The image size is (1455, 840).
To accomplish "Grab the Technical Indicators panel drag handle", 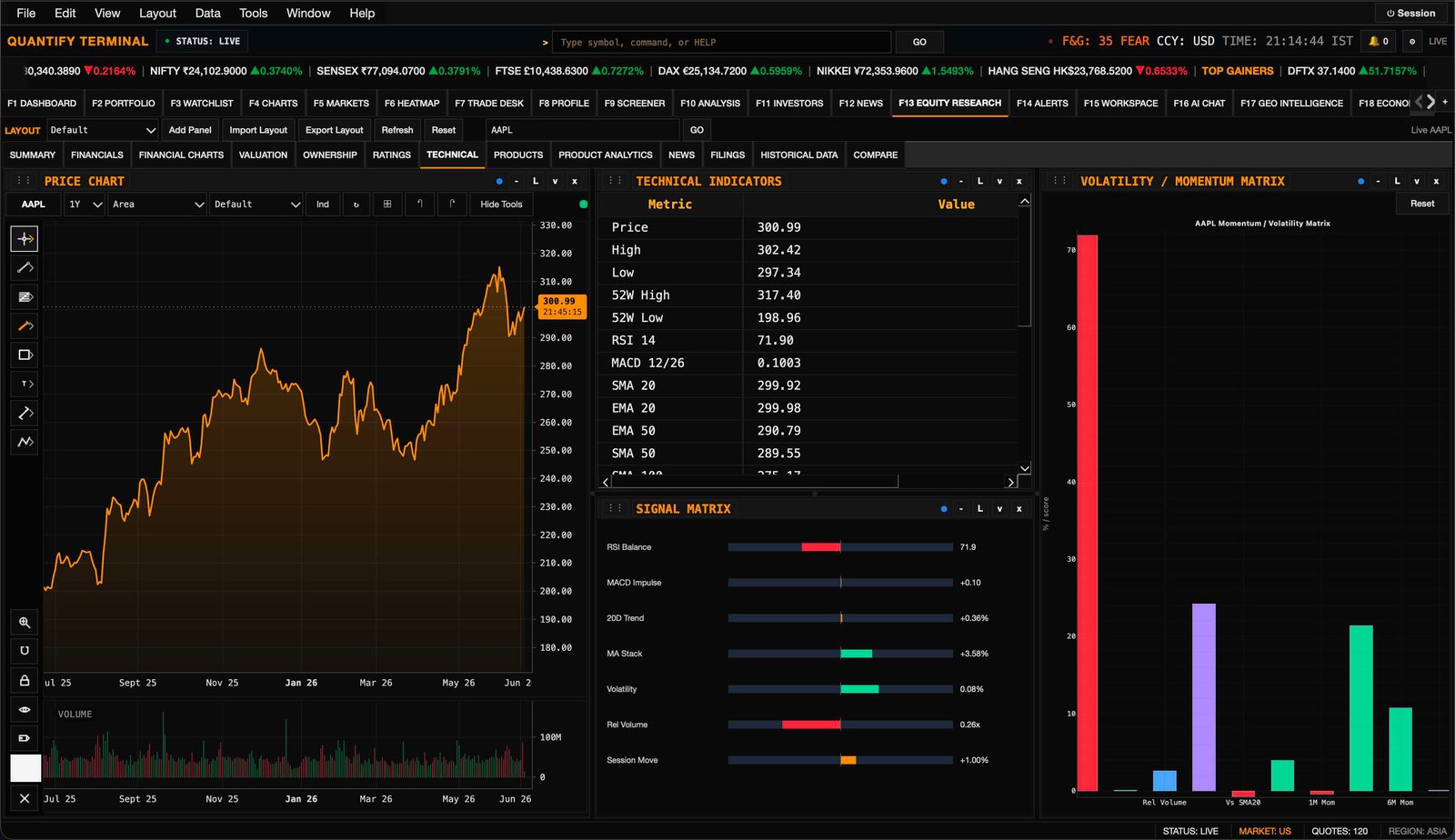I will click(x=616, y=181).
